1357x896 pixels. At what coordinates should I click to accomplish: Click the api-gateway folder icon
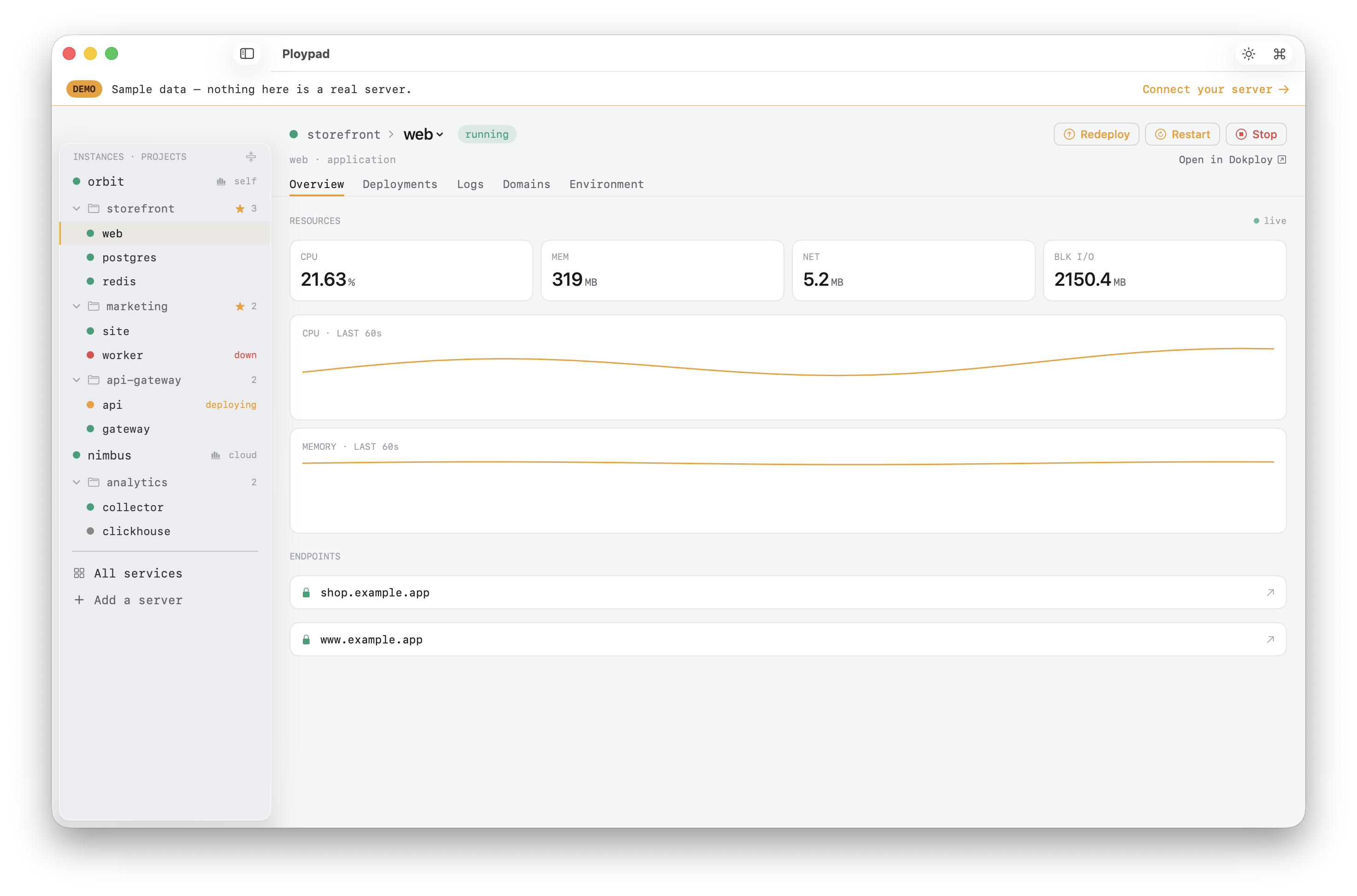[94, 380]
